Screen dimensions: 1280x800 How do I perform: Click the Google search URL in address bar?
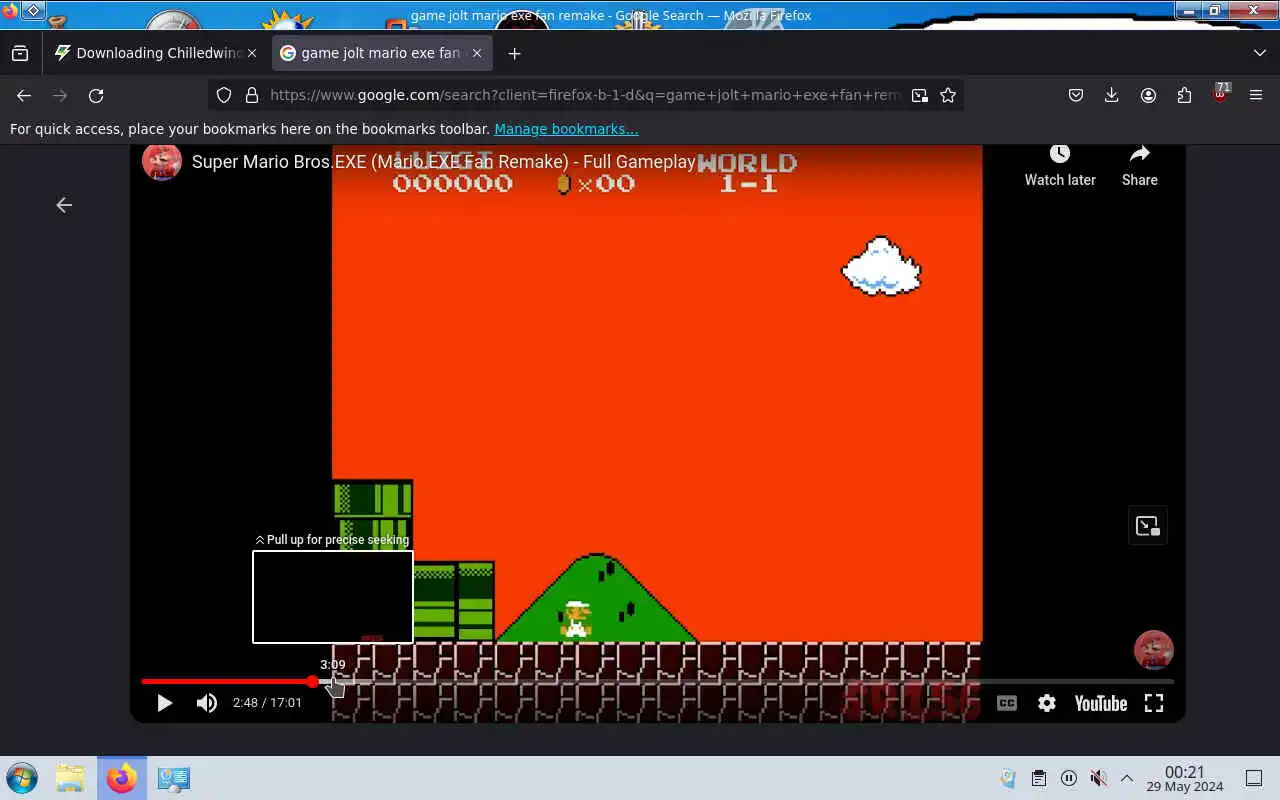[x=585, y=95]
